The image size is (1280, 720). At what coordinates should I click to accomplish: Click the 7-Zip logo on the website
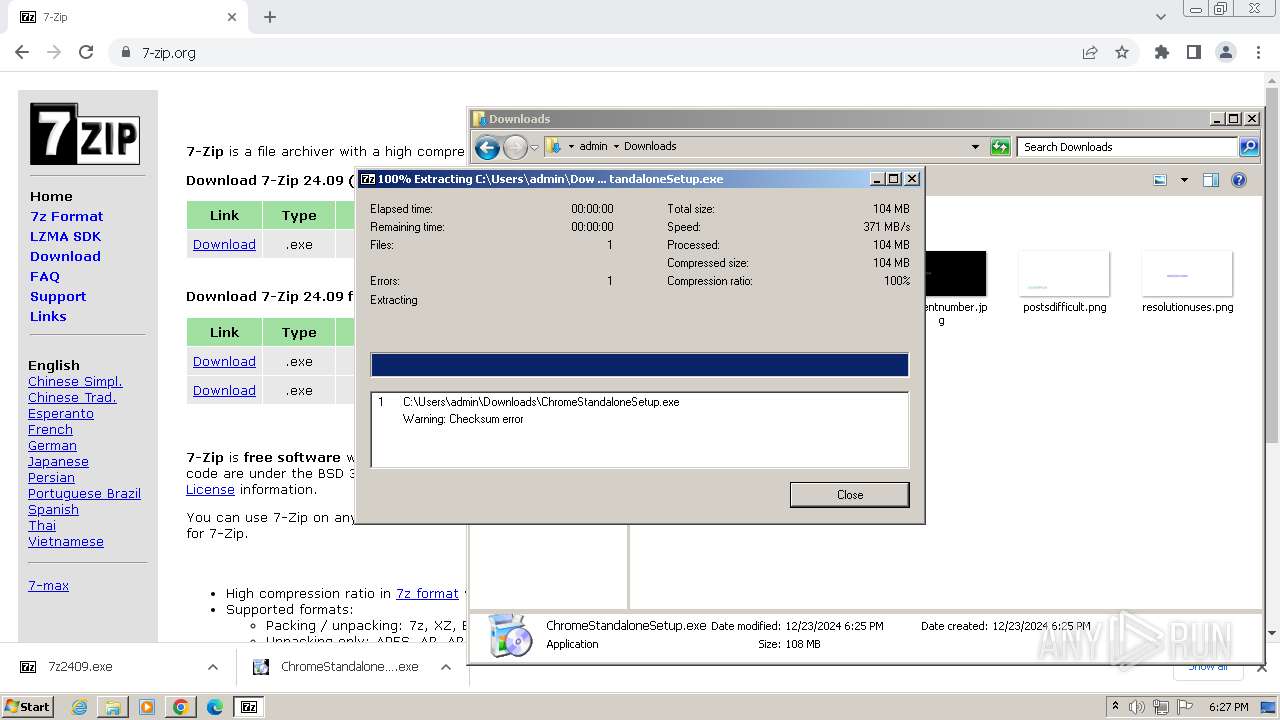85,134
